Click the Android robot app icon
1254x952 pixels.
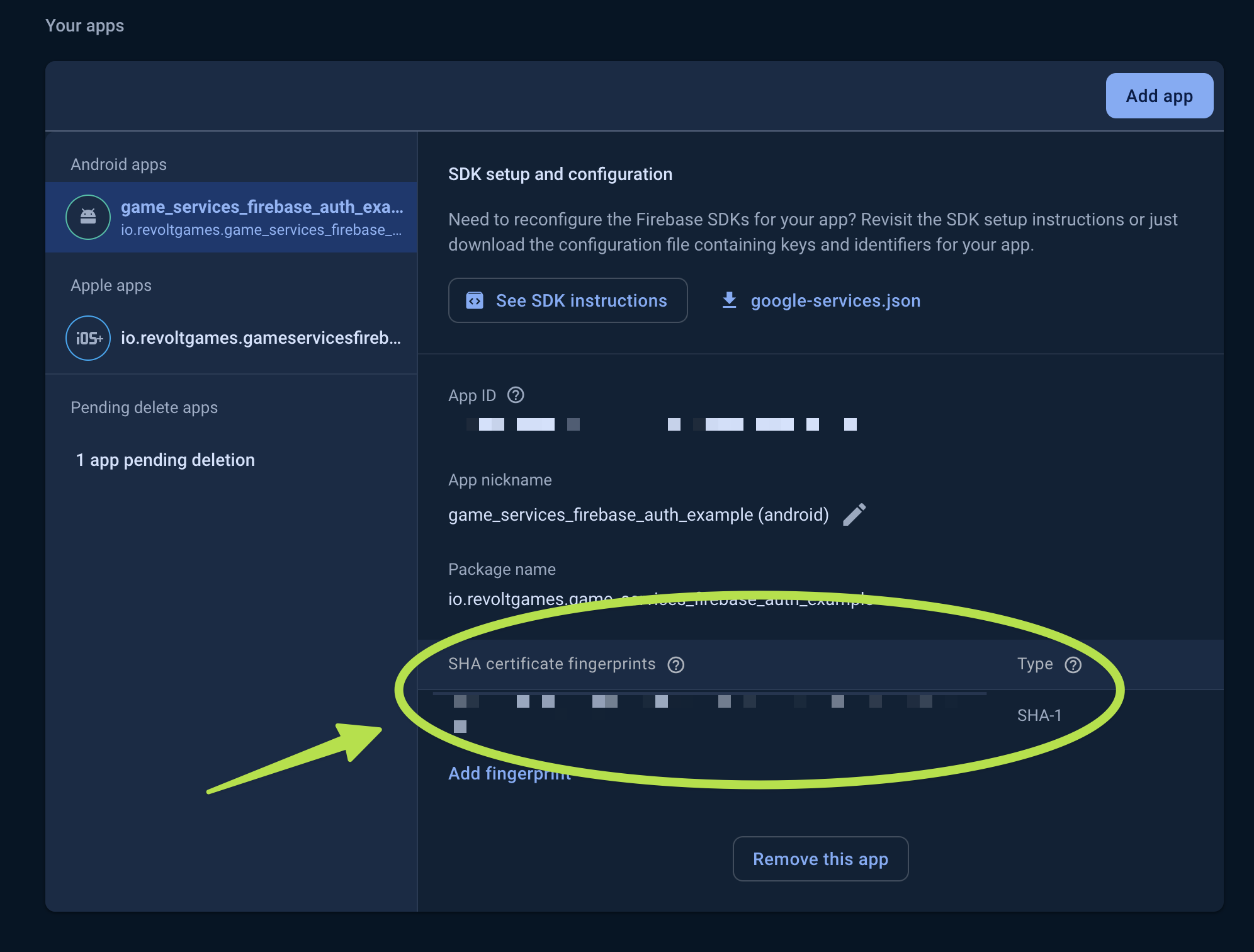pos(88,217)
